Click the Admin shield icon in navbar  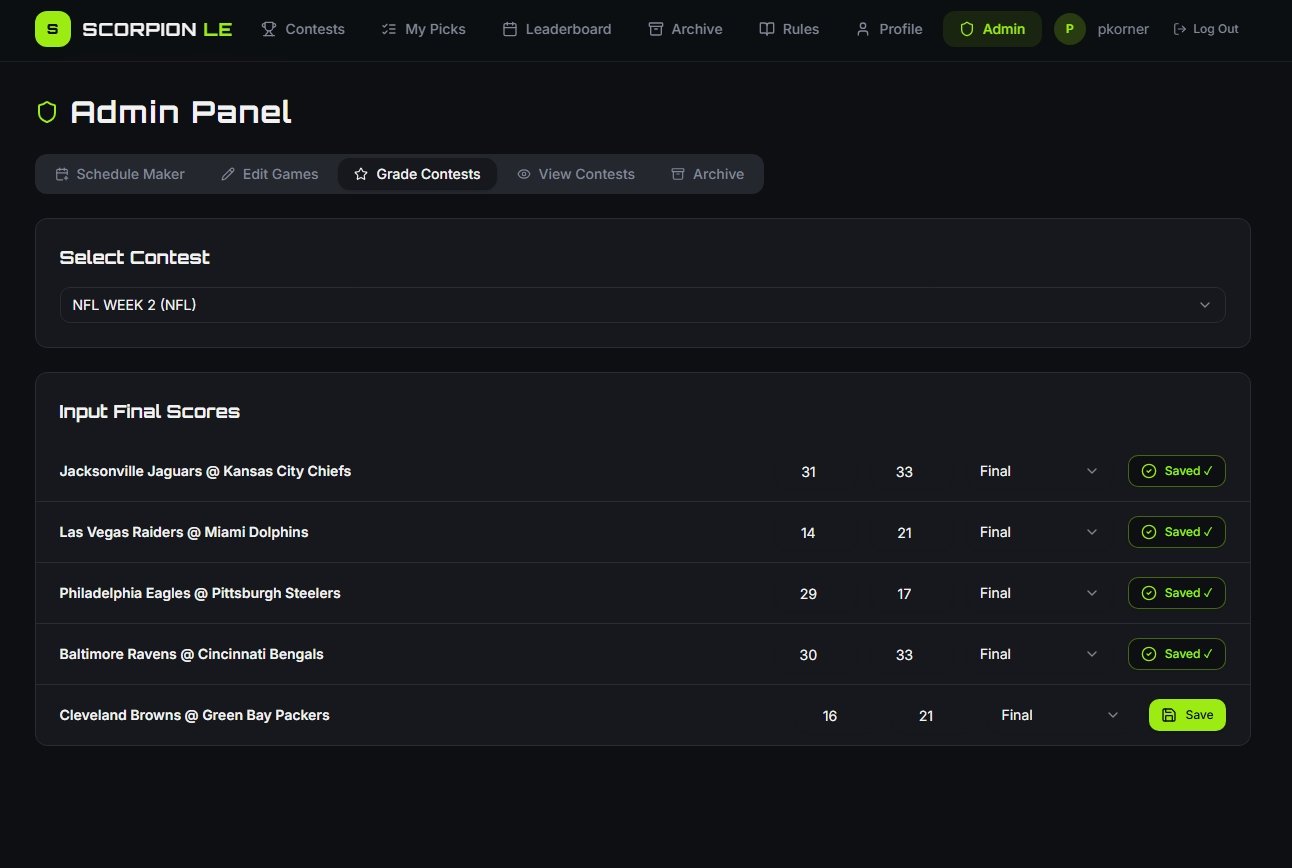coord(966,29)
